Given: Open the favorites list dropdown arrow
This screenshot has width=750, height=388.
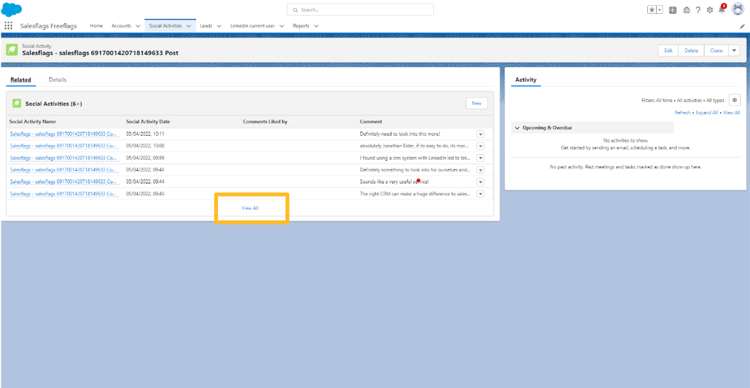Looking at the screenshot, I should tap(660, 10).
